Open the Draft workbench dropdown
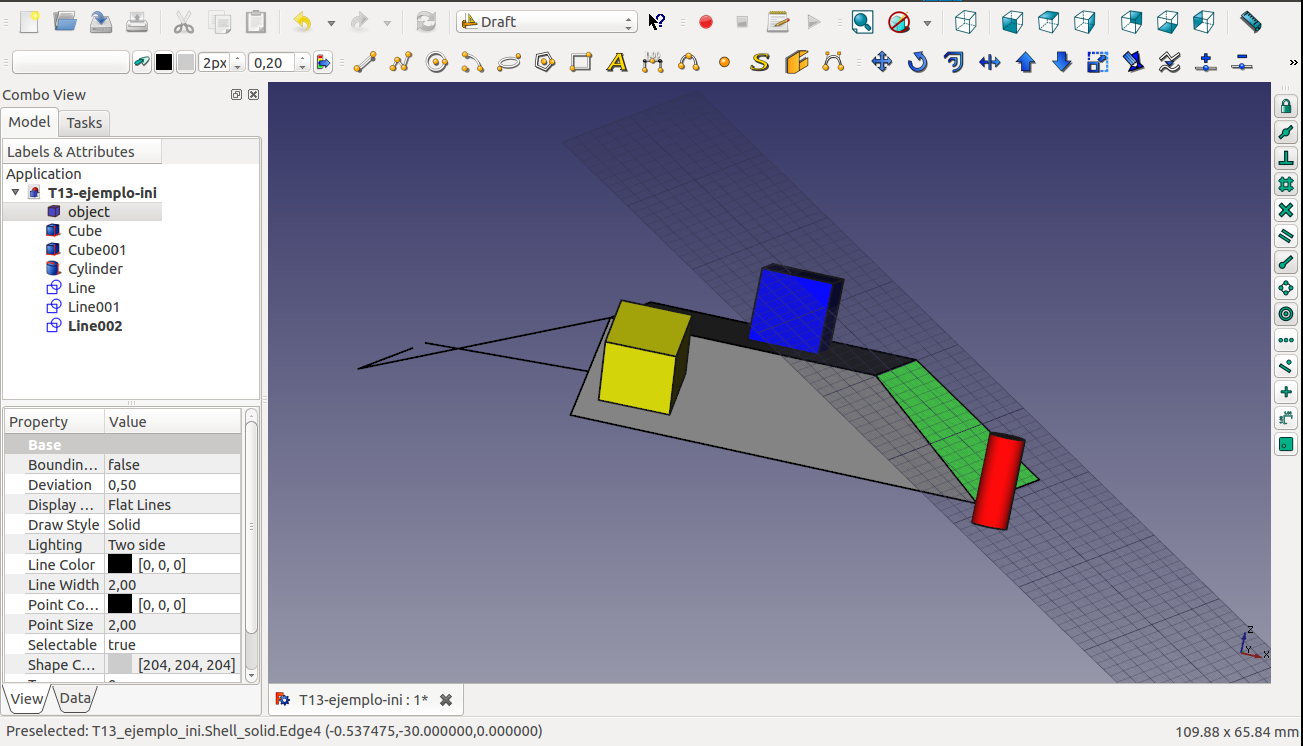This screenshot has height=746, width=1303. [x=546, y=21]
